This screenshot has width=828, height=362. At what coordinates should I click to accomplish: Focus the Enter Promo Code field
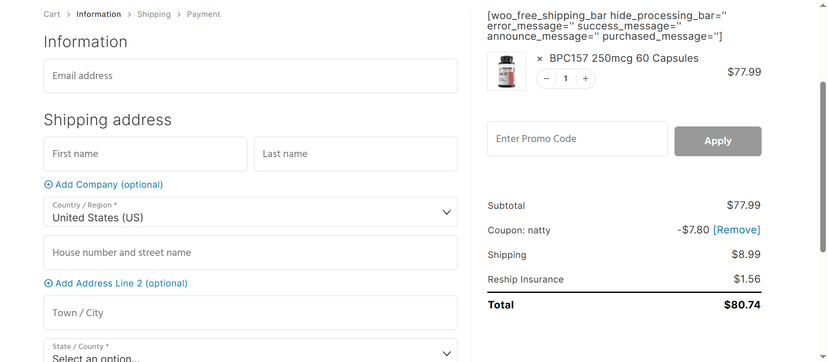pos(577,139)
